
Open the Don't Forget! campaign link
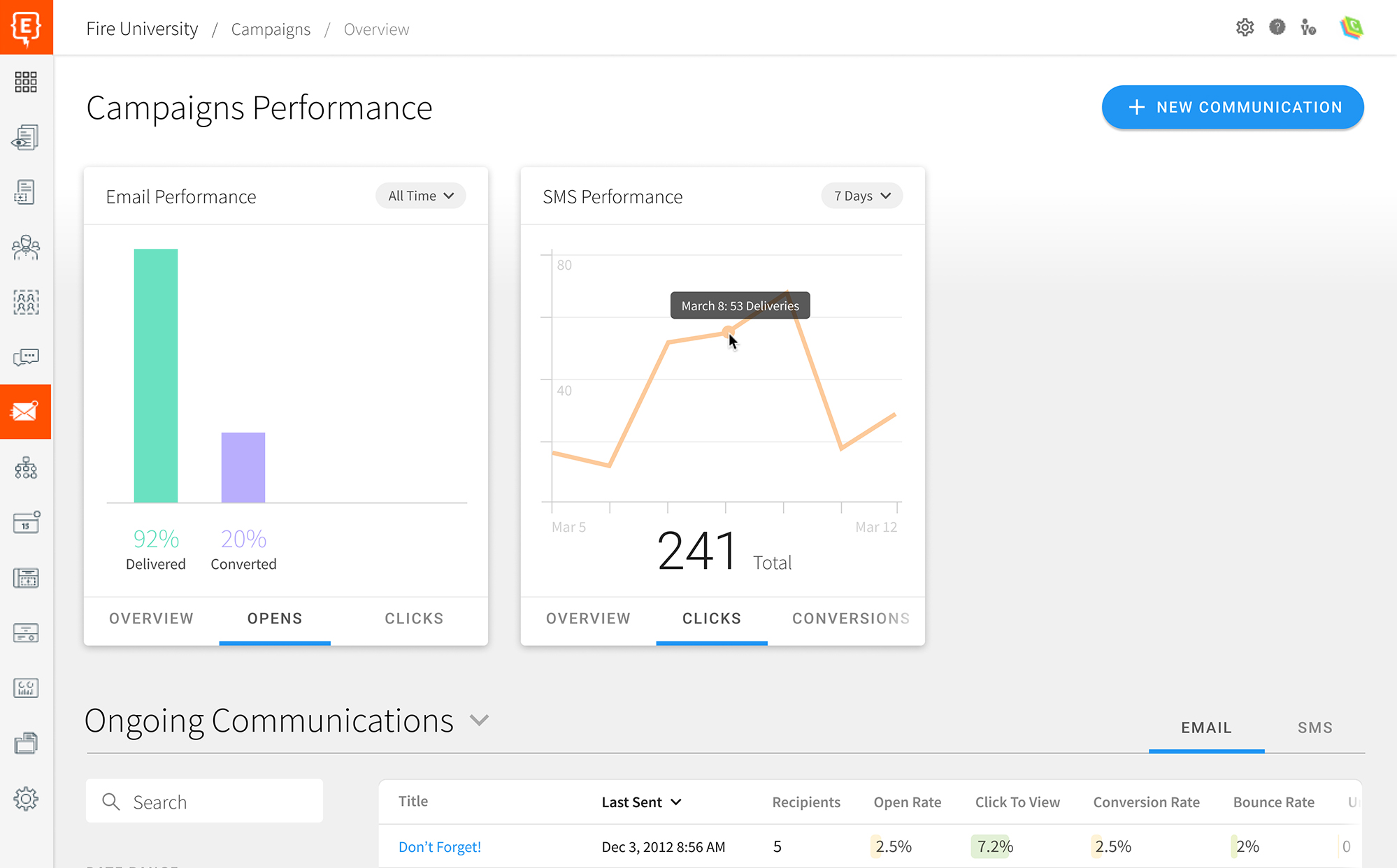(440, 847)
